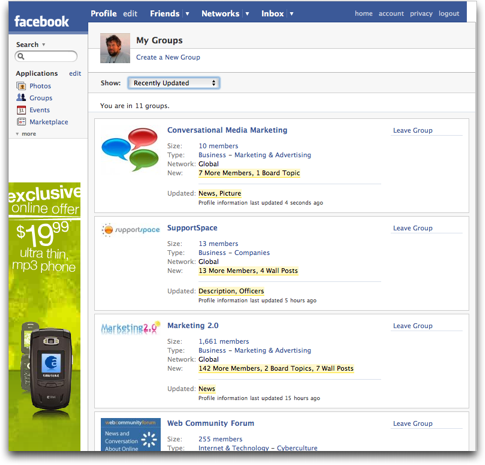Expand more applications in sidebar

tap(26, 134)
